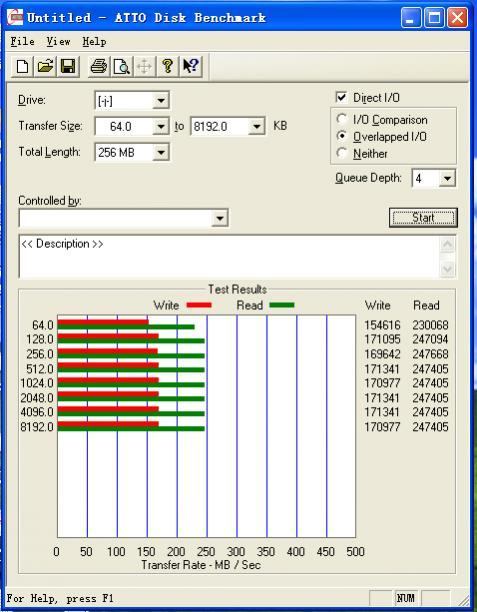Click the New file toolbar icon
Image resolution: width=477 pixels, height=612 pixels.
click(22, 66)
